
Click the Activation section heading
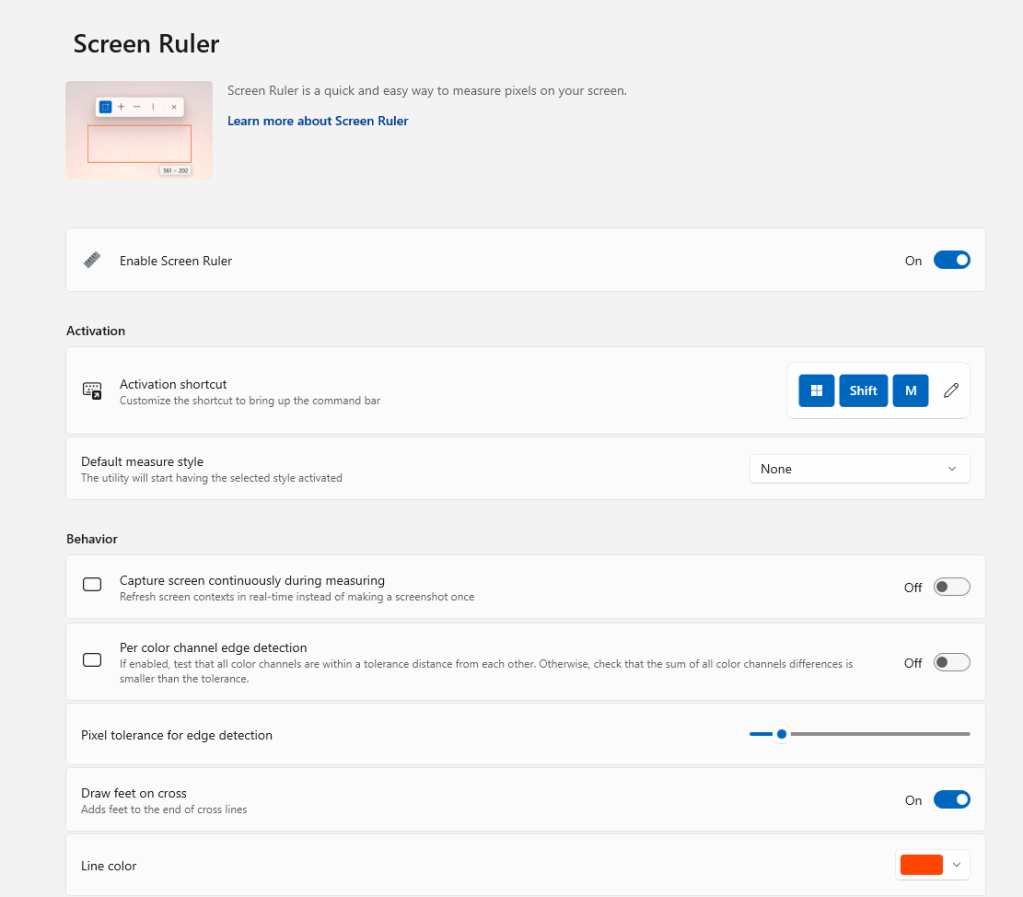click(x=96, y=331)
